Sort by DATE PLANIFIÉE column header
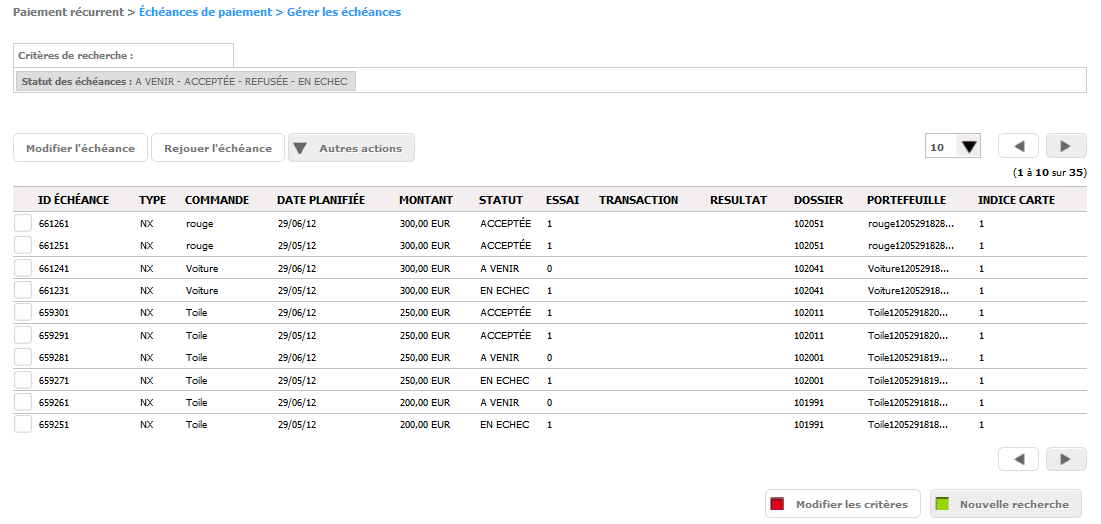Screen dimensions: 1101x524 pyautogui.click(x=321, y=200)
